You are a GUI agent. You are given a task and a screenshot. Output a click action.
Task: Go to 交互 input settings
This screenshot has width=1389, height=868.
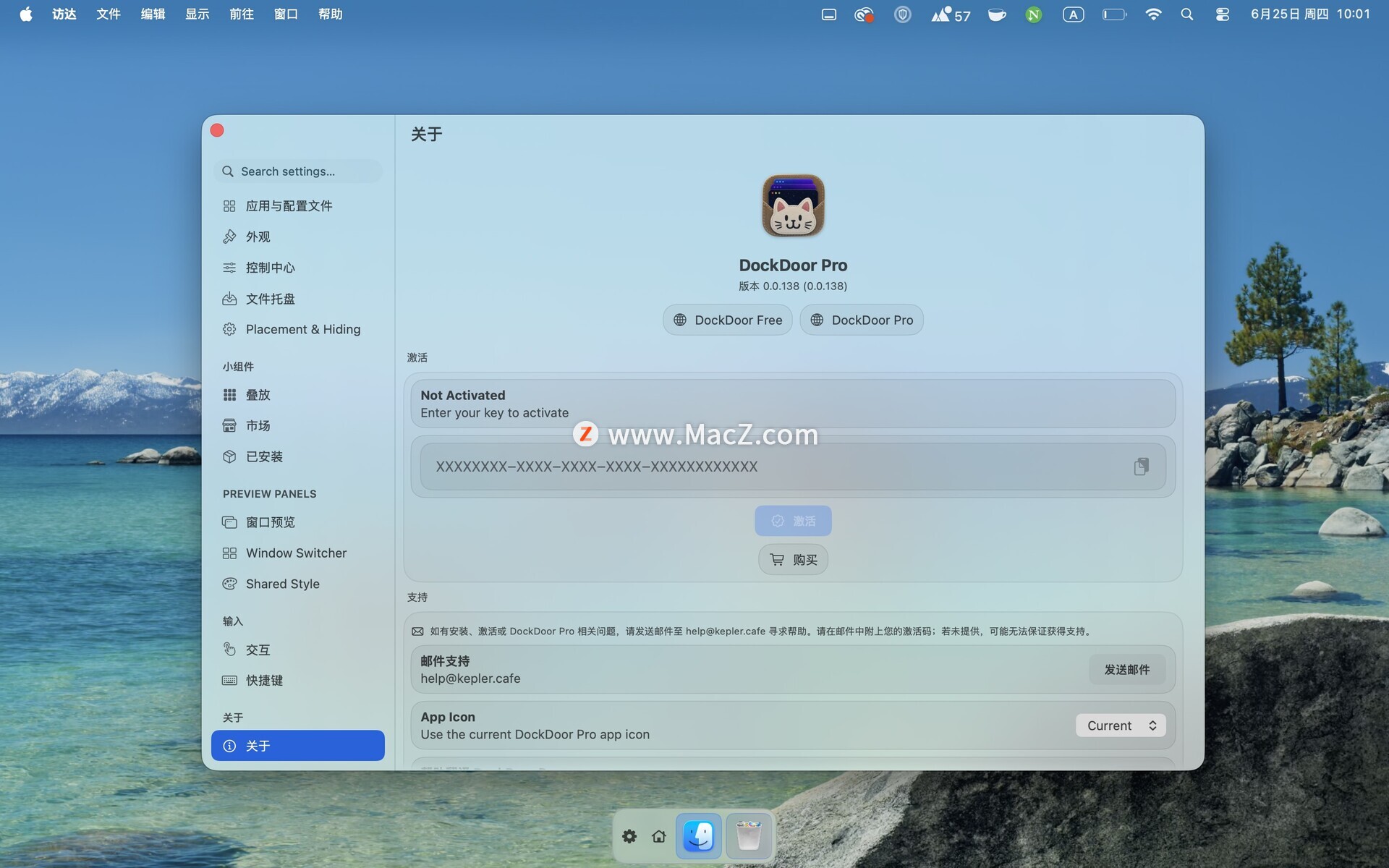297,650
